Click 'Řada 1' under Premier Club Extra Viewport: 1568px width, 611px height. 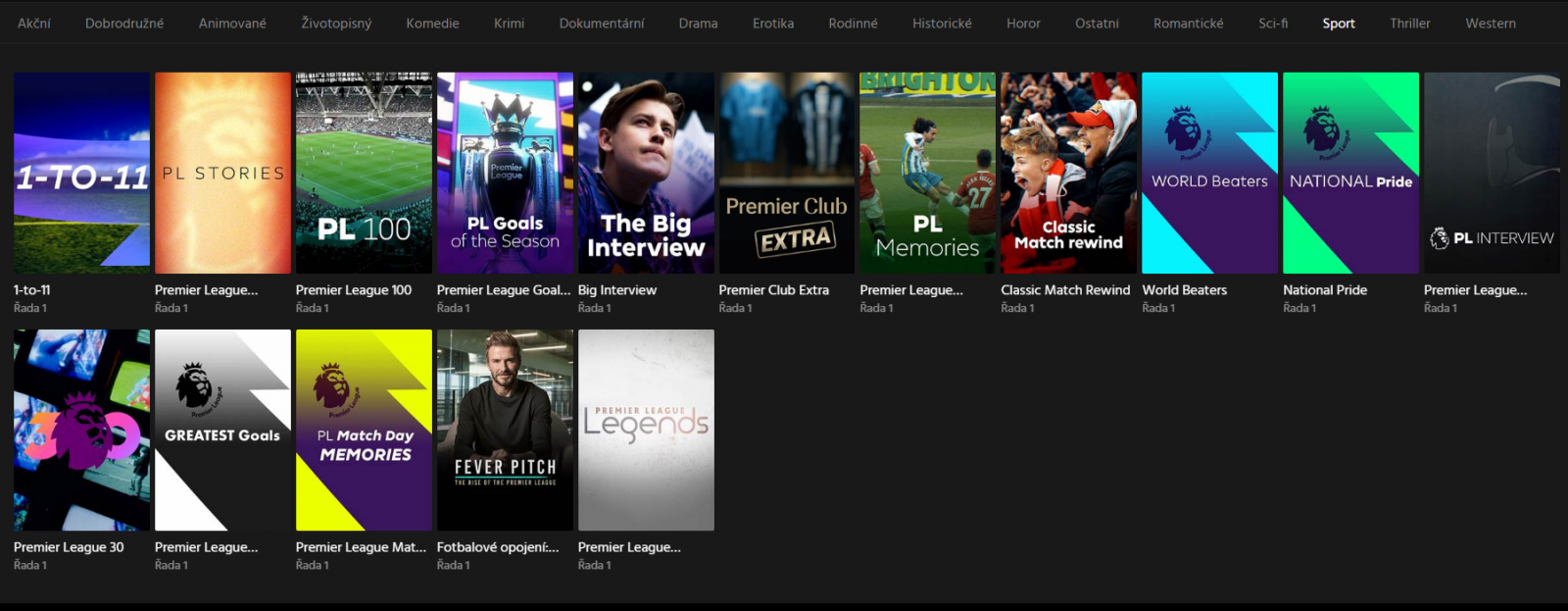[736, 308]
